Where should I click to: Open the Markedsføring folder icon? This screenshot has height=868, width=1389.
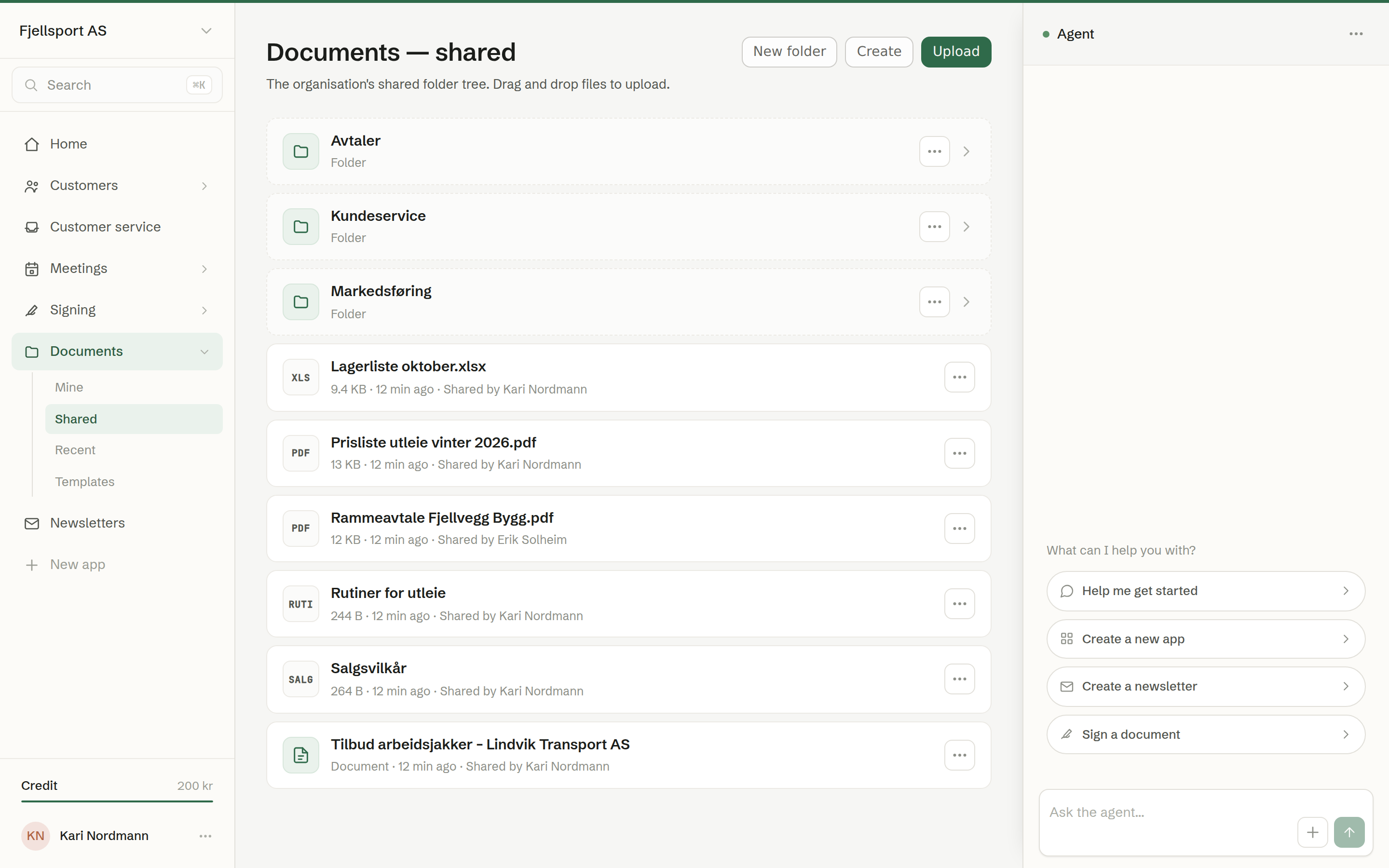(301, 302)
